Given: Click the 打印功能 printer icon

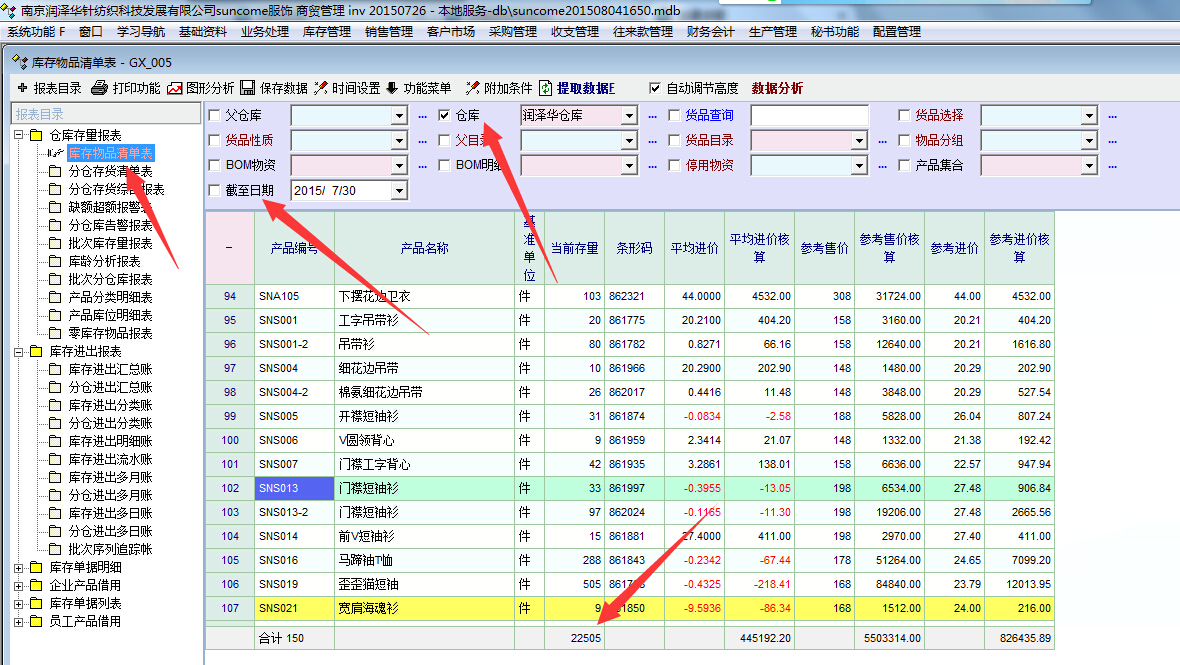Looking at the screenshot, I should point(99,88).
